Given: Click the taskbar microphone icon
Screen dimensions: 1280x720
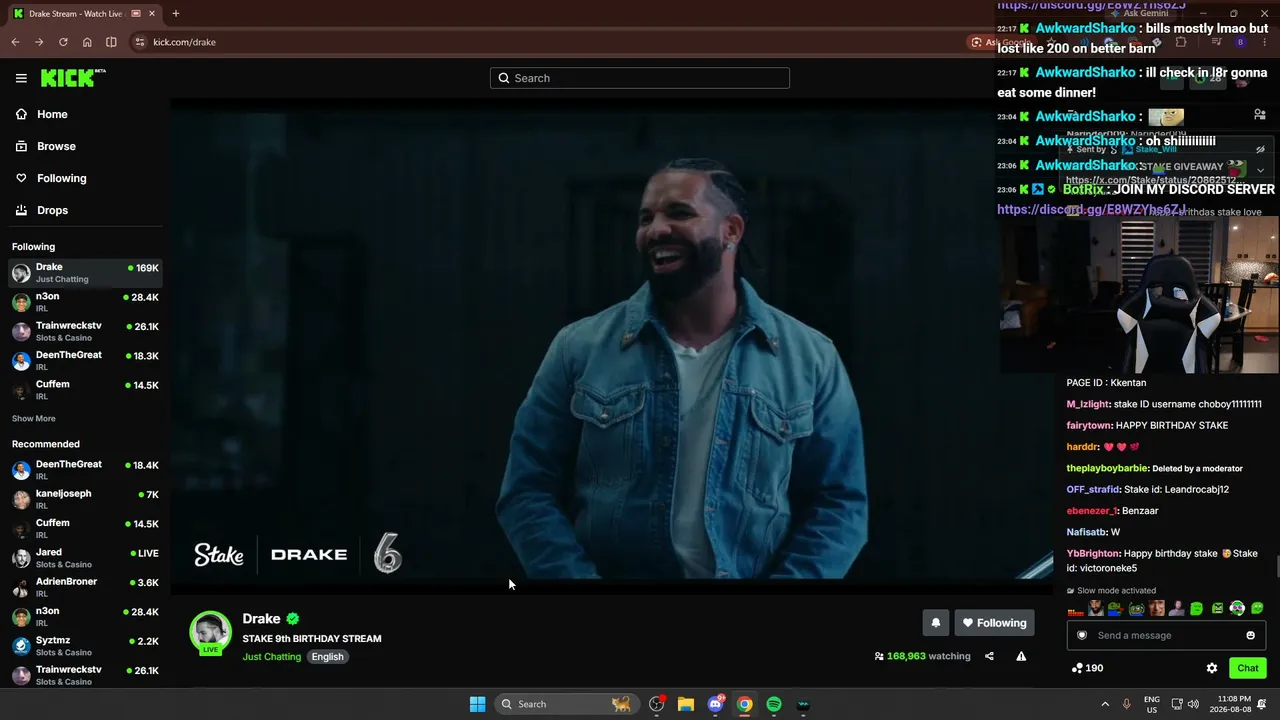Looking at the screenshot, I should (1127, 704).
